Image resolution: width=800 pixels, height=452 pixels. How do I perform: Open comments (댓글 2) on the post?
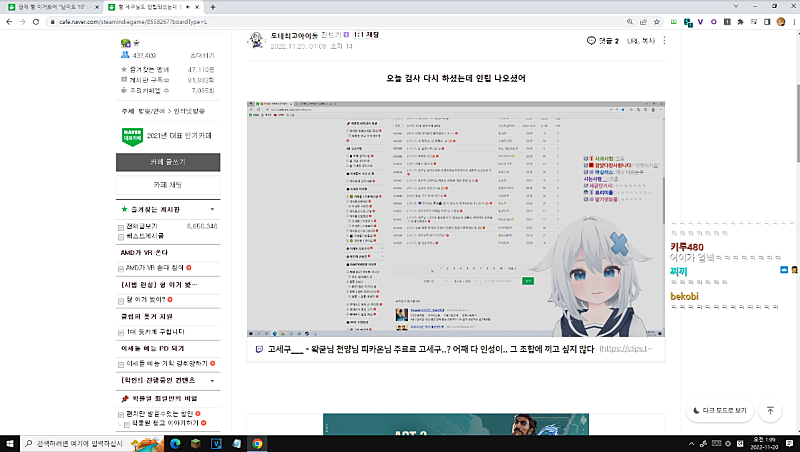603,41
